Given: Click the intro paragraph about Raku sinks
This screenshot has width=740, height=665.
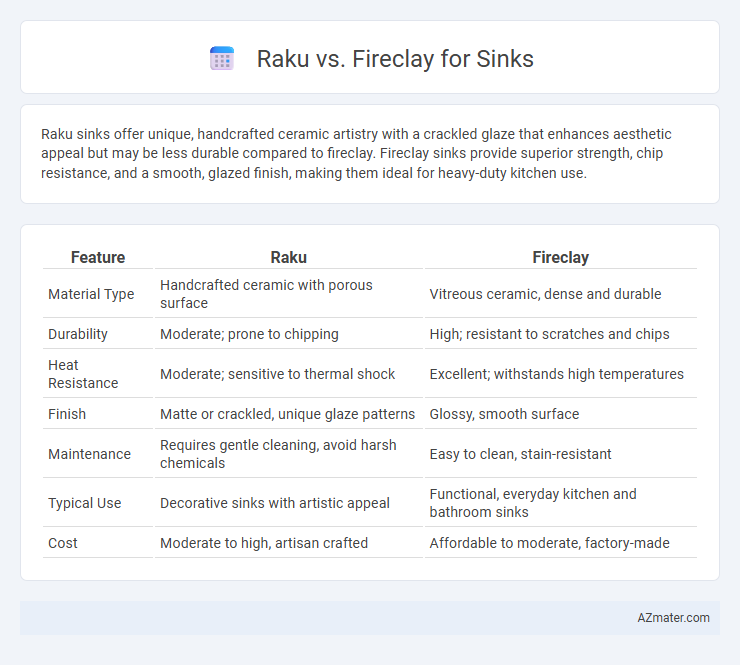Looking at the screenshot, I should tap(356, 153).
